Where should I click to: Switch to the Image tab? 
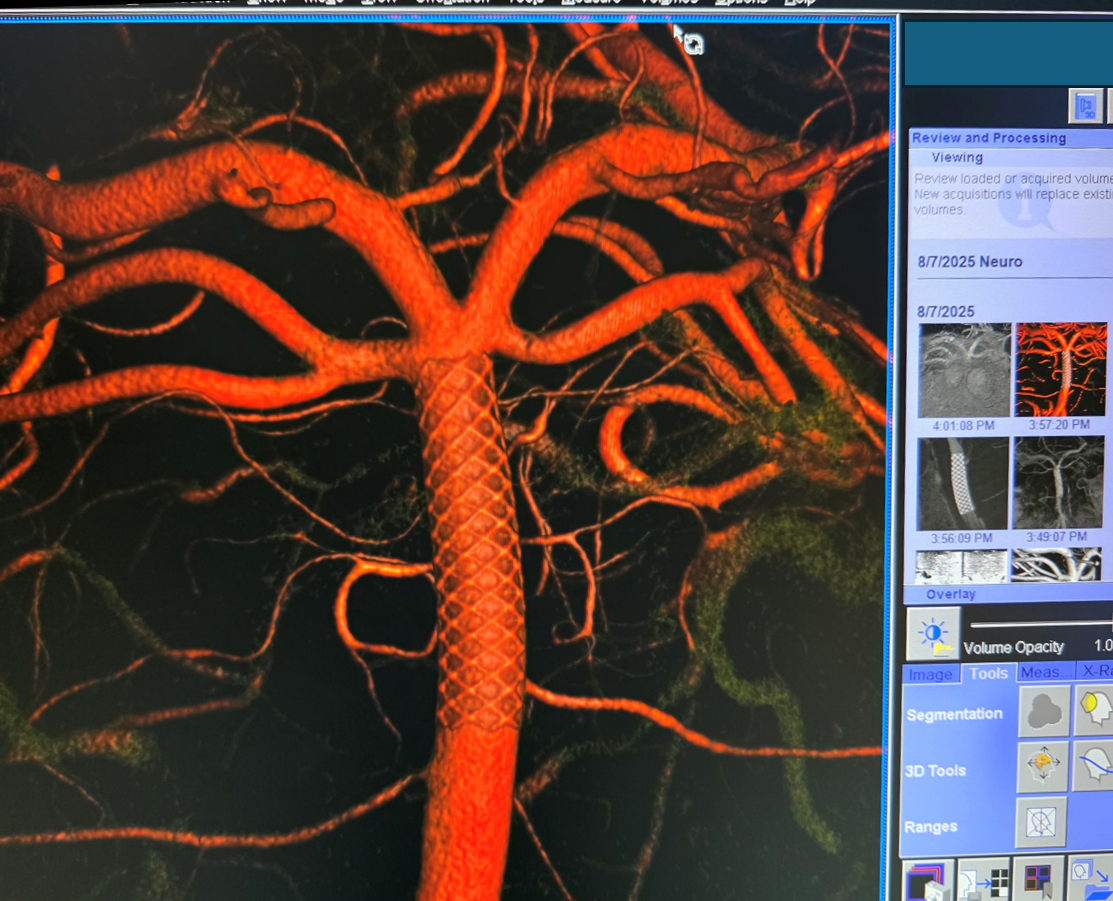point(930,674)
